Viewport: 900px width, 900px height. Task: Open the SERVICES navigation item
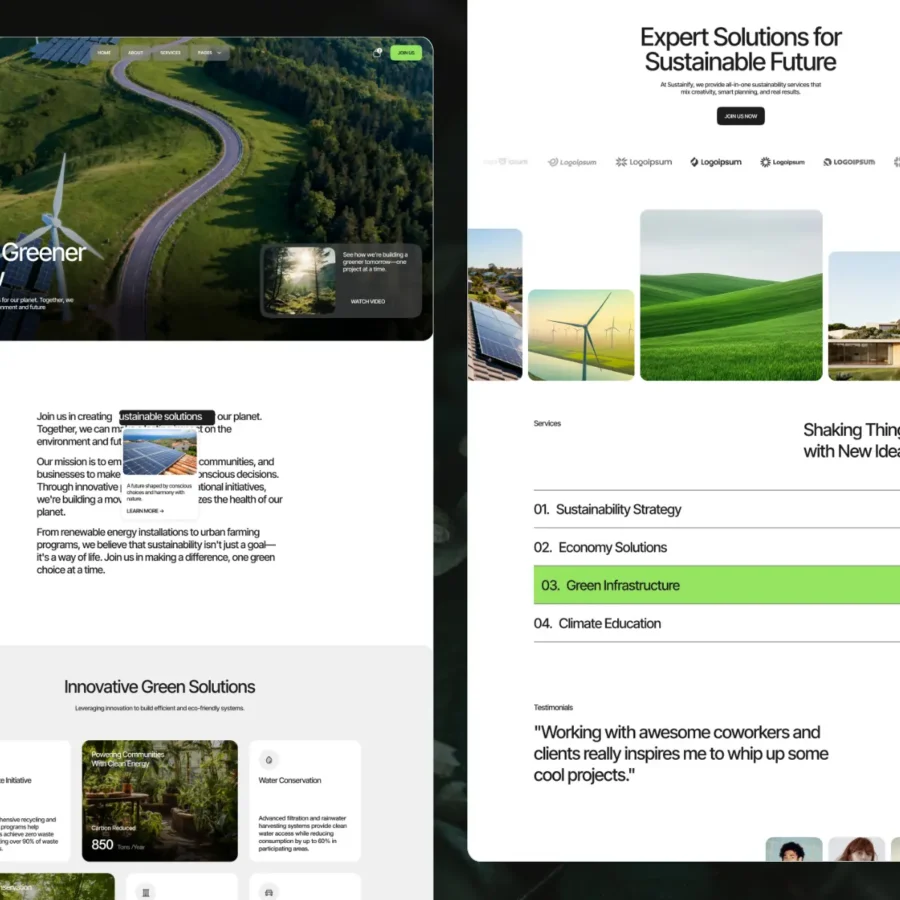(170, 53)
